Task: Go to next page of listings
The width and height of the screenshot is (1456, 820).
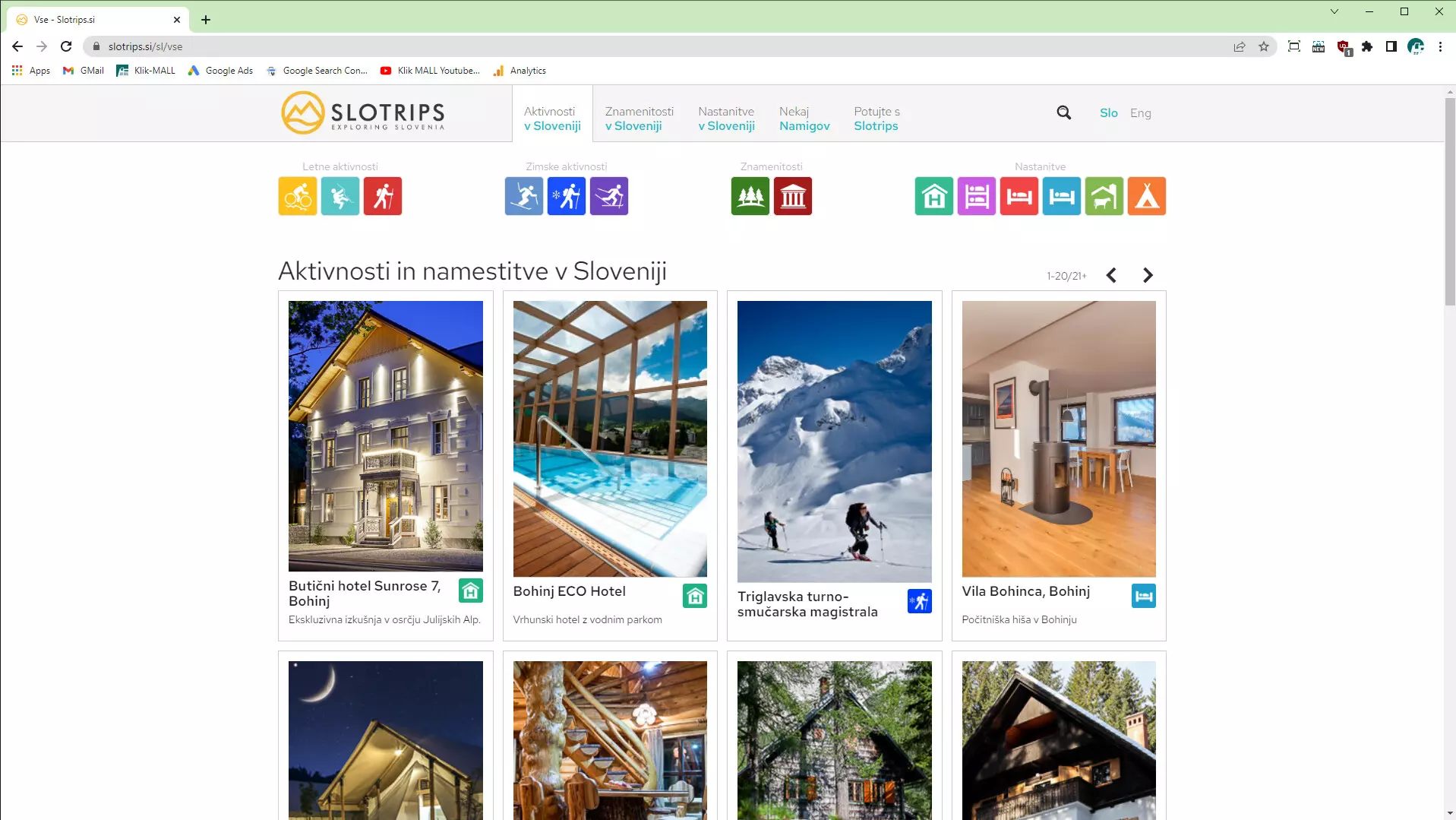Action: point(1148,276)
